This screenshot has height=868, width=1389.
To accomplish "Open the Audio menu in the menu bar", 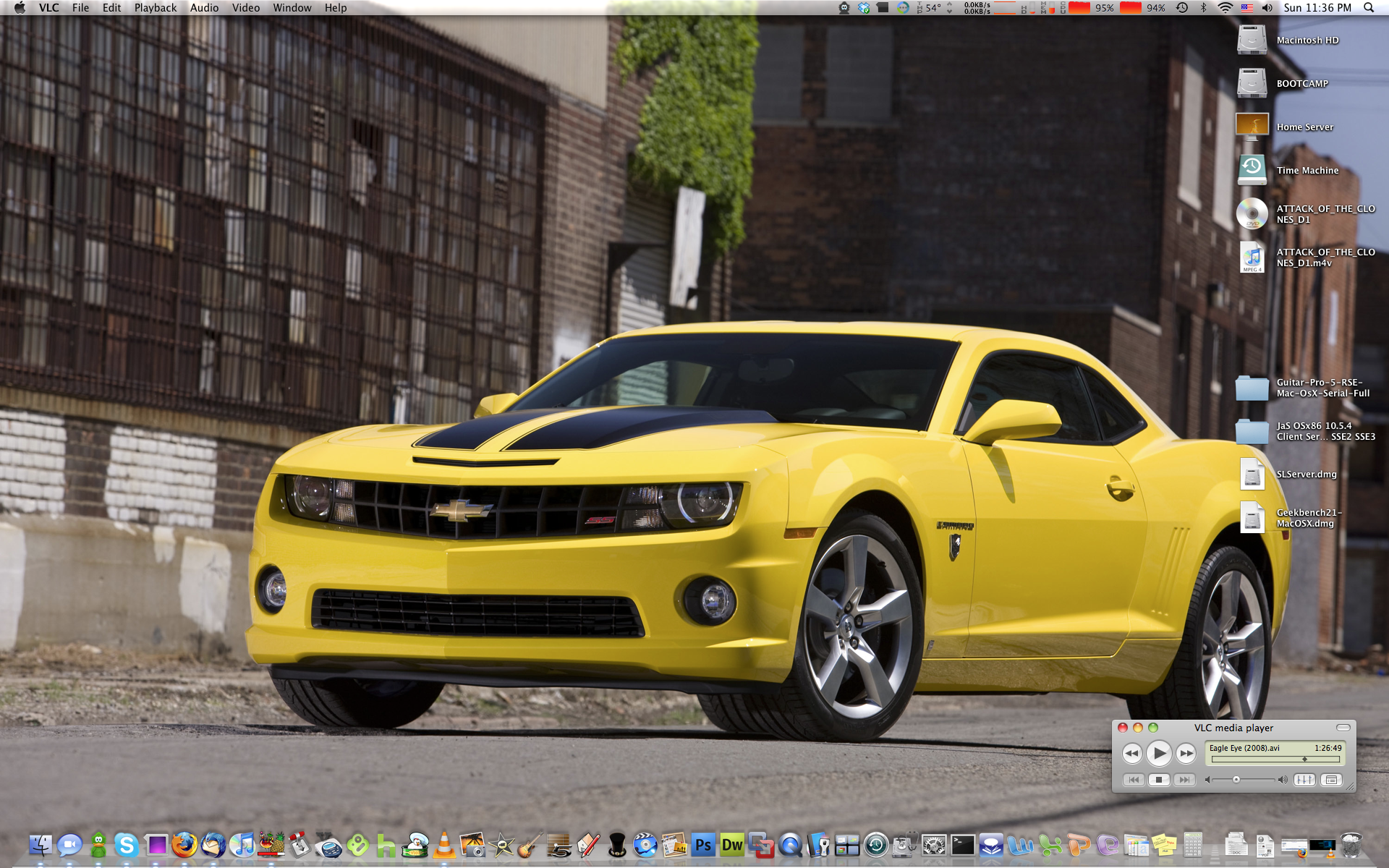I will coord(204,8).
